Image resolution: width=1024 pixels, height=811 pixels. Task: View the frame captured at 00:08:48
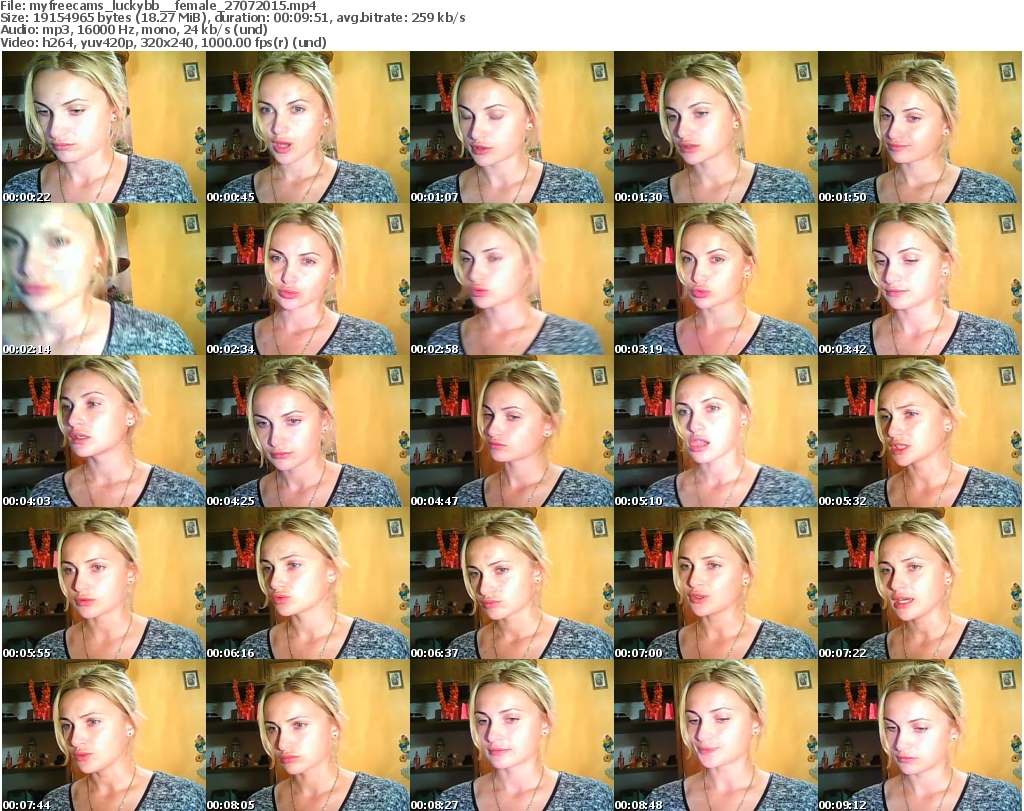pos(716,735)
